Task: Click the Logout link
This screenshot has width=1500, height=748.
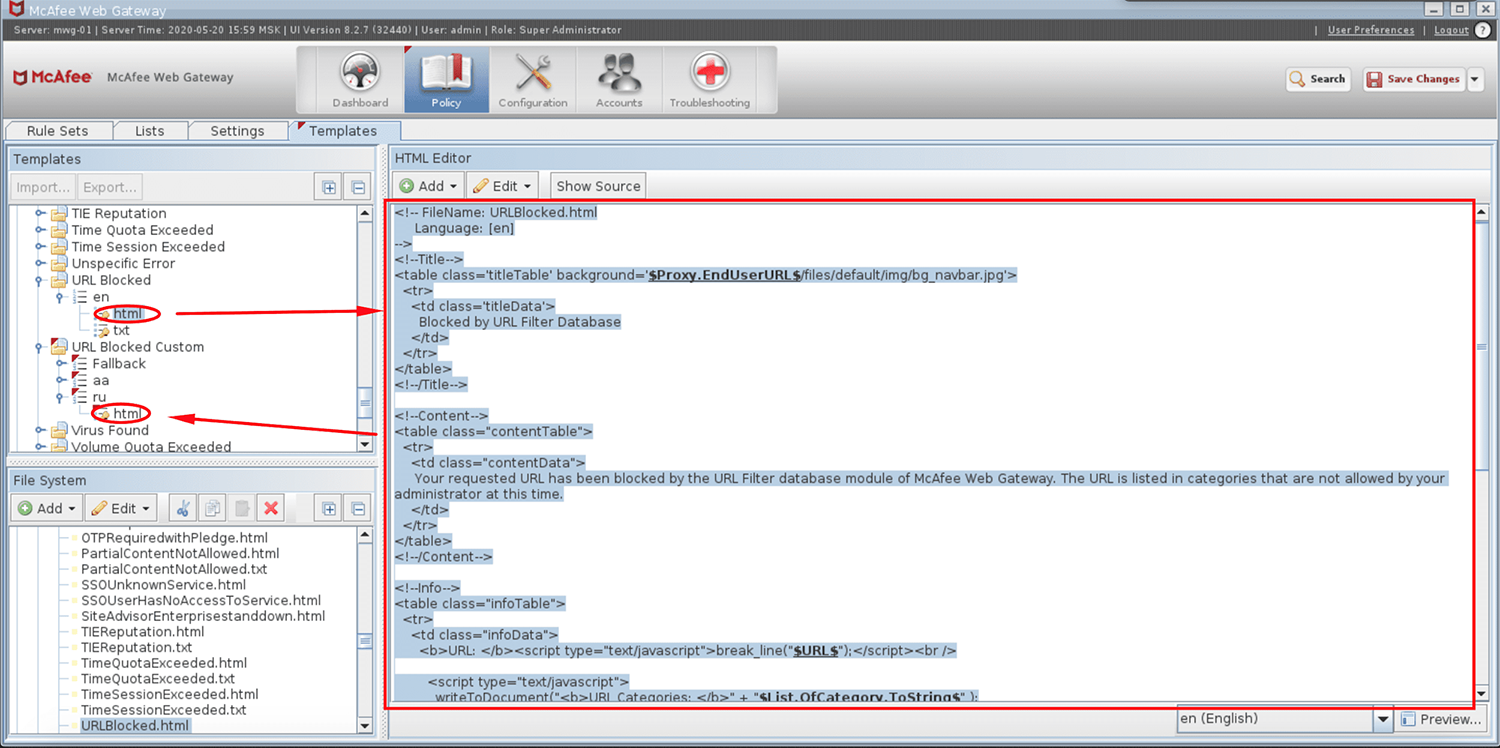Action: tap(1451, 30)
